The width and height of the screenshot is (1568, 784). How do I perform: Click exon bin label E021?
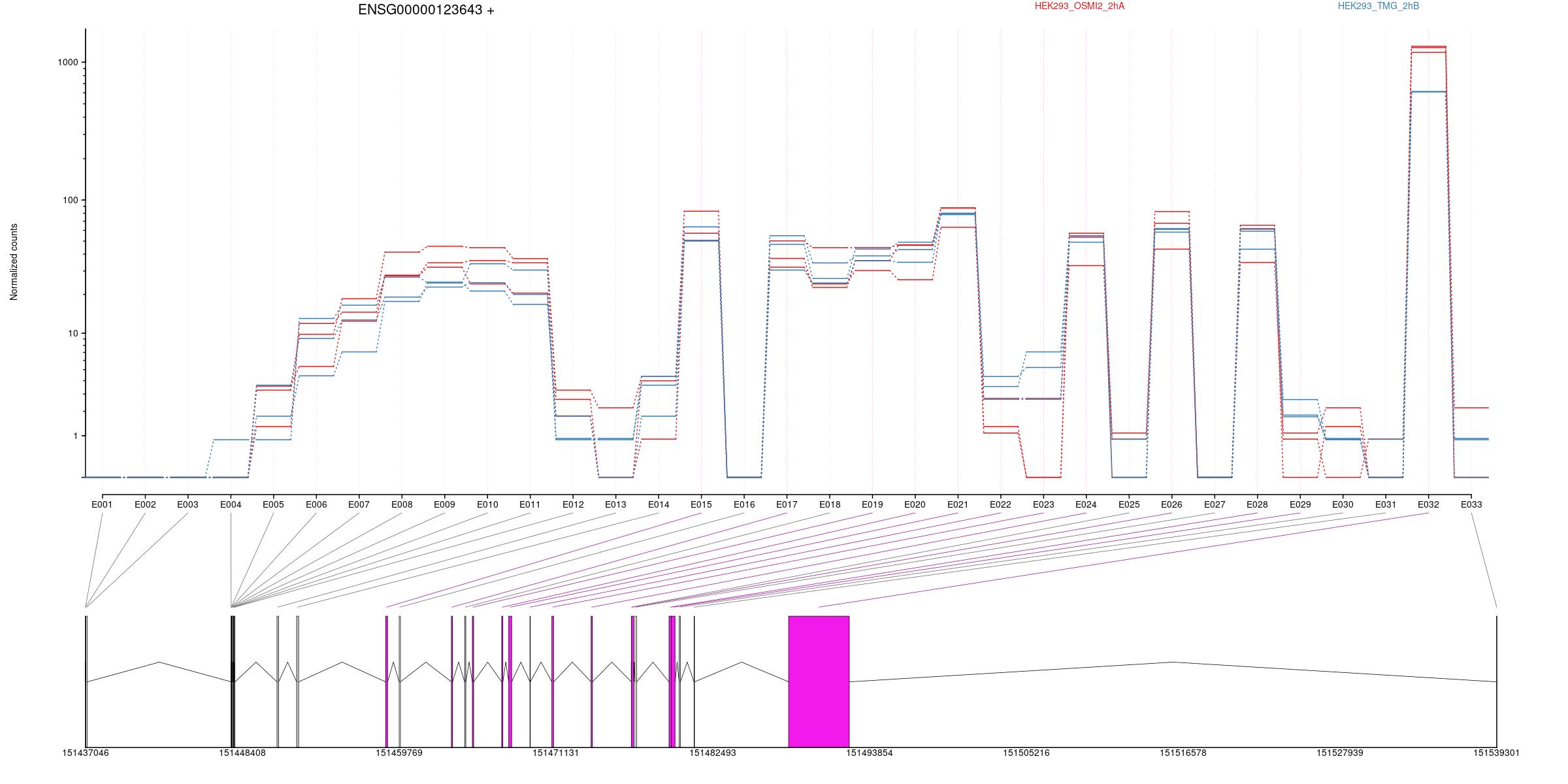point(958,504)
